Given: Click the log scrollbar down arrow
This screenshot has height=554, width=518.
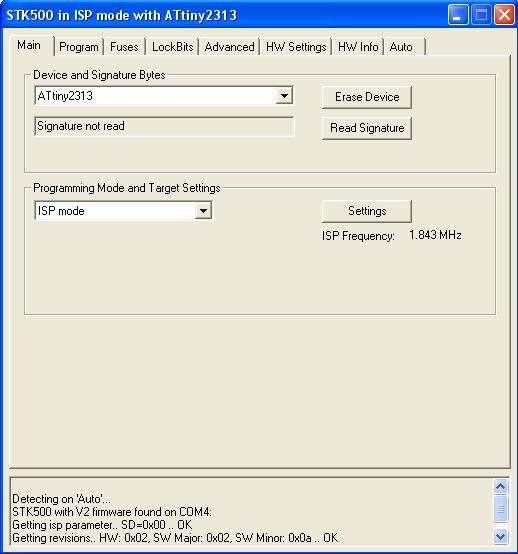Looking at the screenshot, I should [500, 537].
